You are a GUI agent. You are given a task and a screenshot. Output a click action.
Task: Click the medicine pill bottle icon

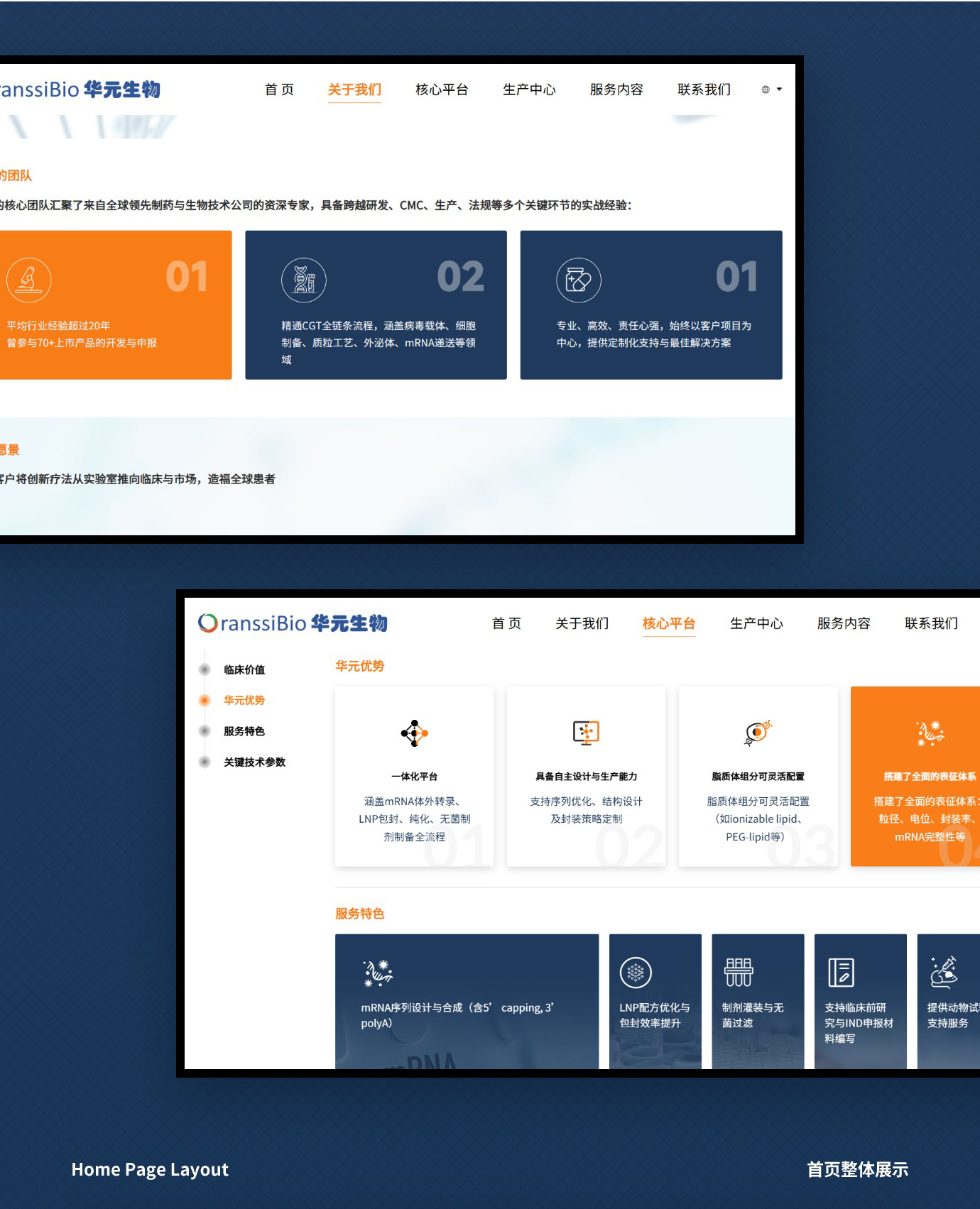tap(578, 280)
